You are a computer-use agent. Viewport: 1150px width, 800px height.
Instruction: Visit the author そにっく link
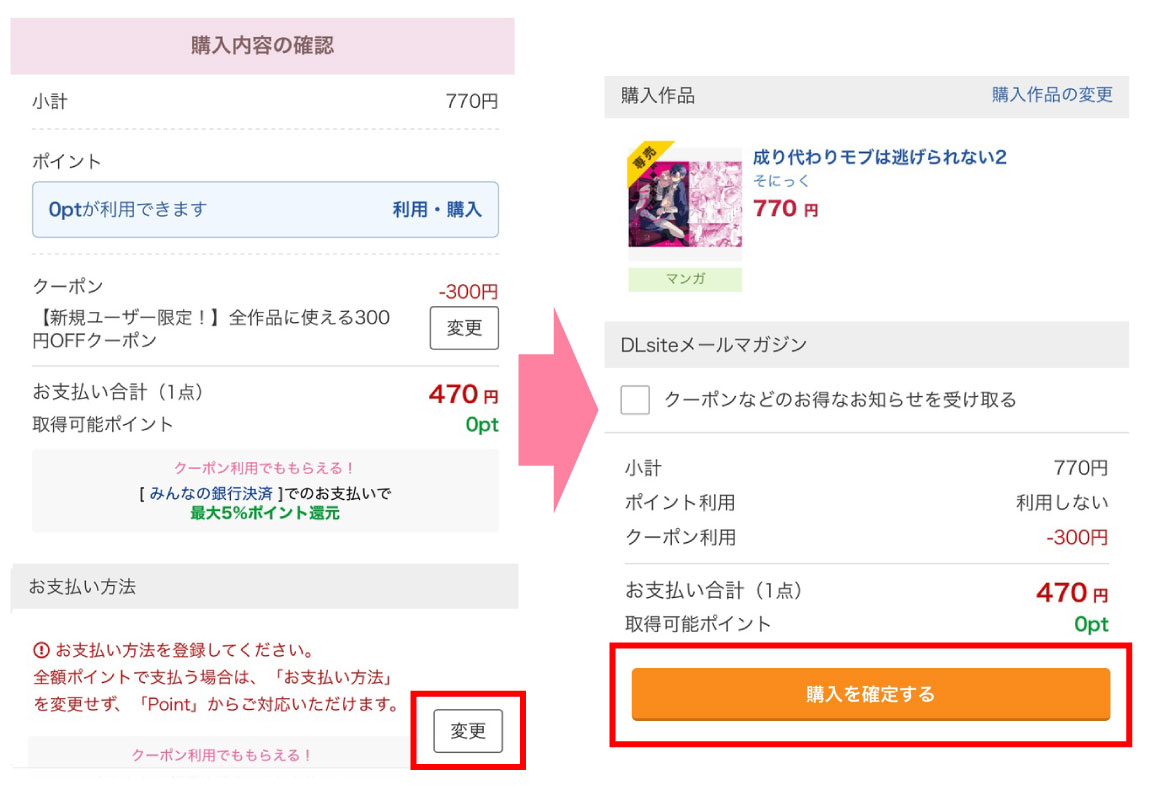point(781,181)
